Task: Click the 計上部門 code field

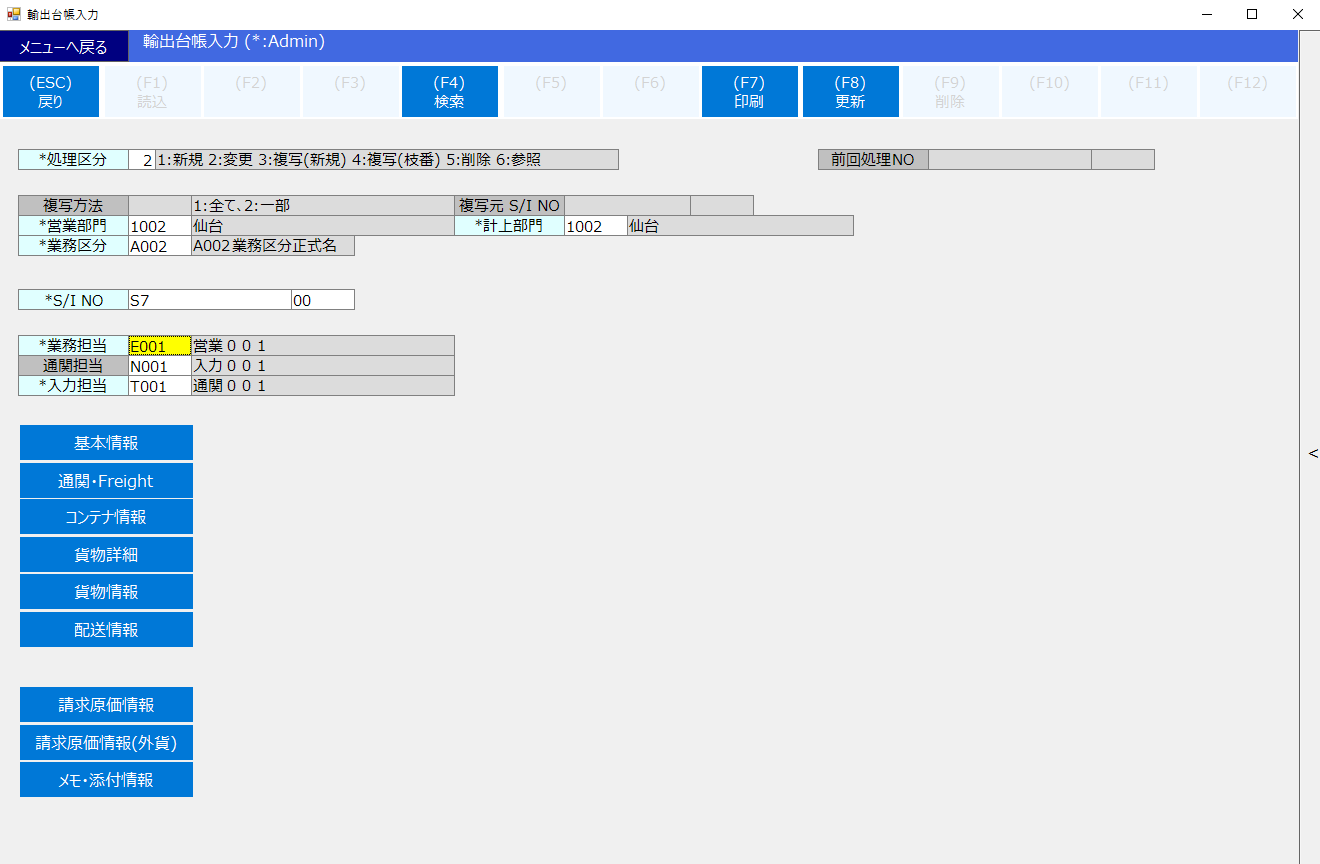Action: coord(595,226)
